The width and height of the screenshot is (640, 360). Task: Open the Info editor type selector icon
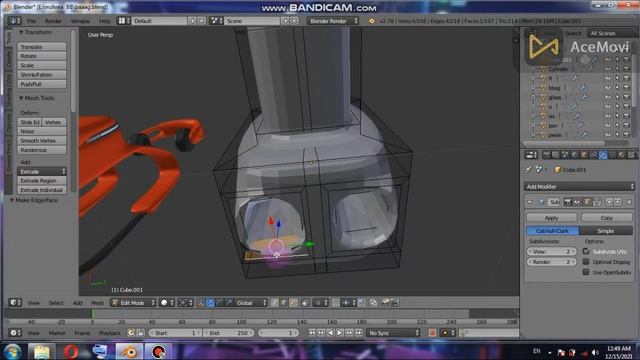(14, 20)
